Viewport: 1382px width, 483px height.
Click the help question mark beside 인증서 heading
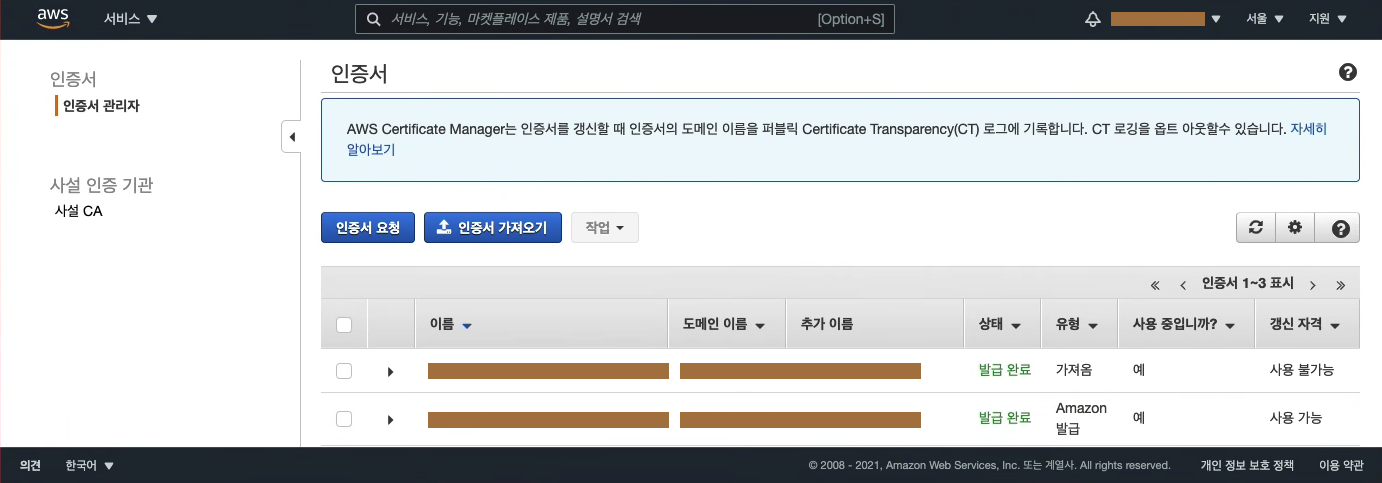tap(1347, 72)
